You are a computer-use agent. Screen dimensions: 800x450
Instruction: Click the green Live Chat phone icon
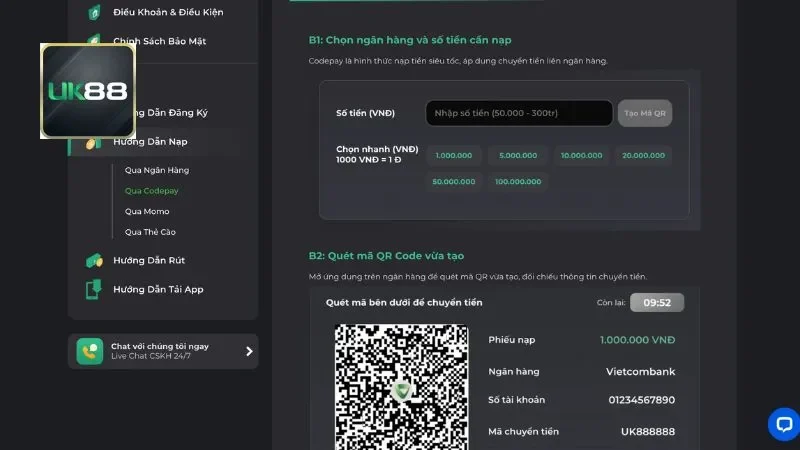[90, 351]
